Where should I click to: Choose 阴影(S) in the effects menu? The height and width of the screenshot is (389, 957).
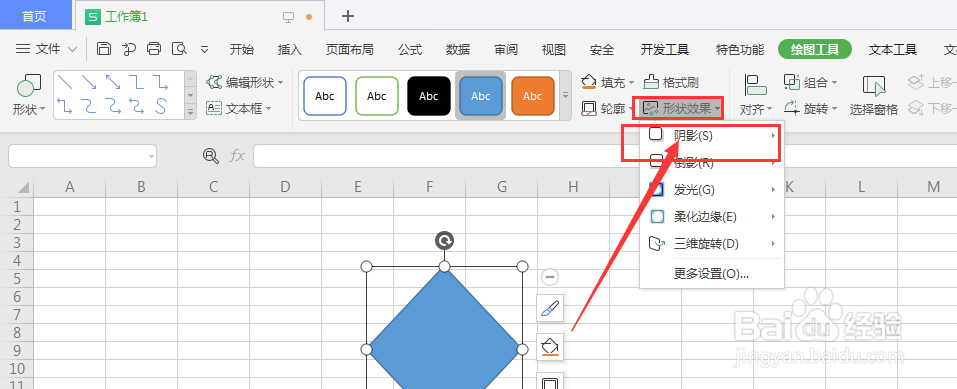712,136
